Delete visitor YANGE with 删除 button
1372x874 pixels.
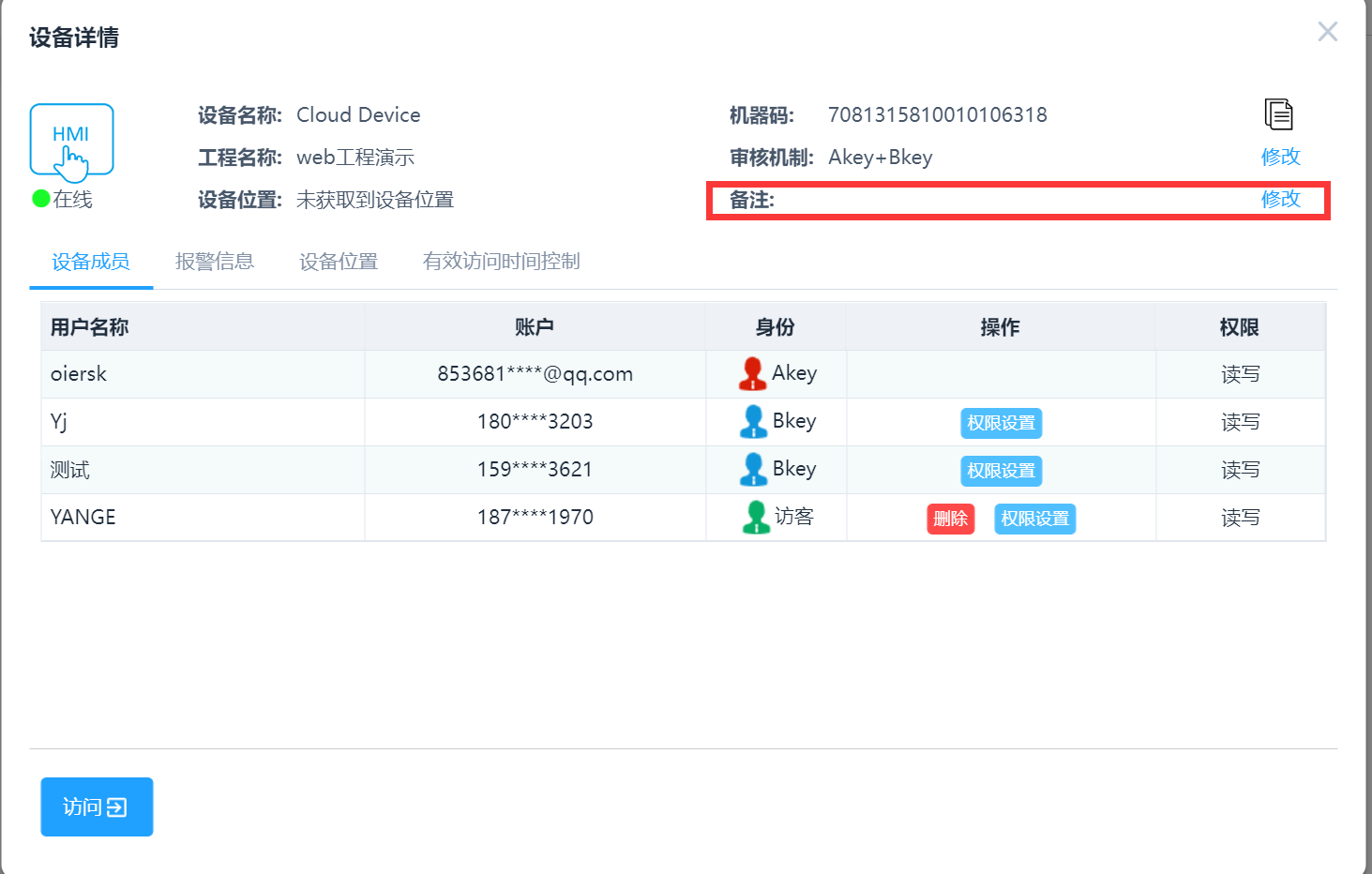pos(951,519)
